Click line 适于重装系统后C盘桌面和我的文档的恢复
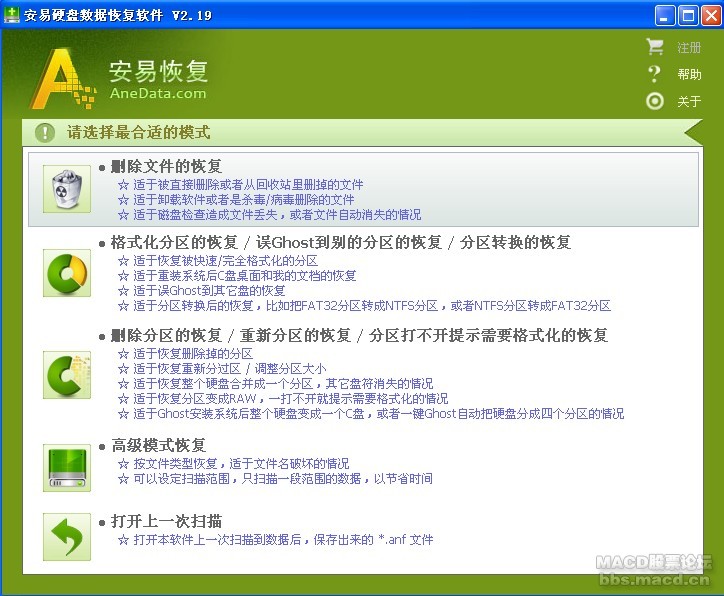724x596 pixels. click(x=245, y=276)
